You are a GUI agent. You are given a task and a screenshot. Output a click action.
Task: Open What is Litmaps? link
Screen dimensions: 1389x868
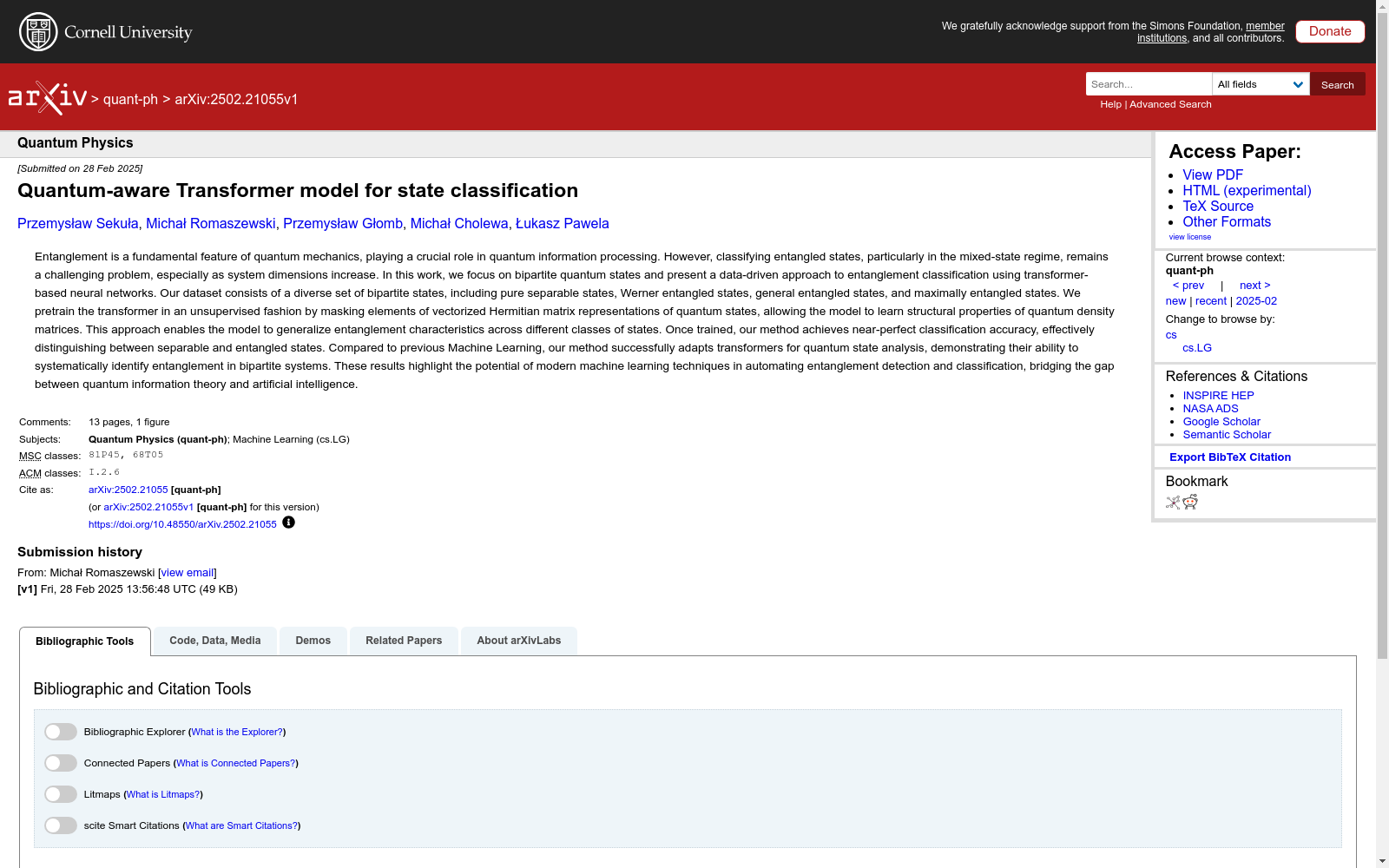pyautogui.click(x=163, y=795)
